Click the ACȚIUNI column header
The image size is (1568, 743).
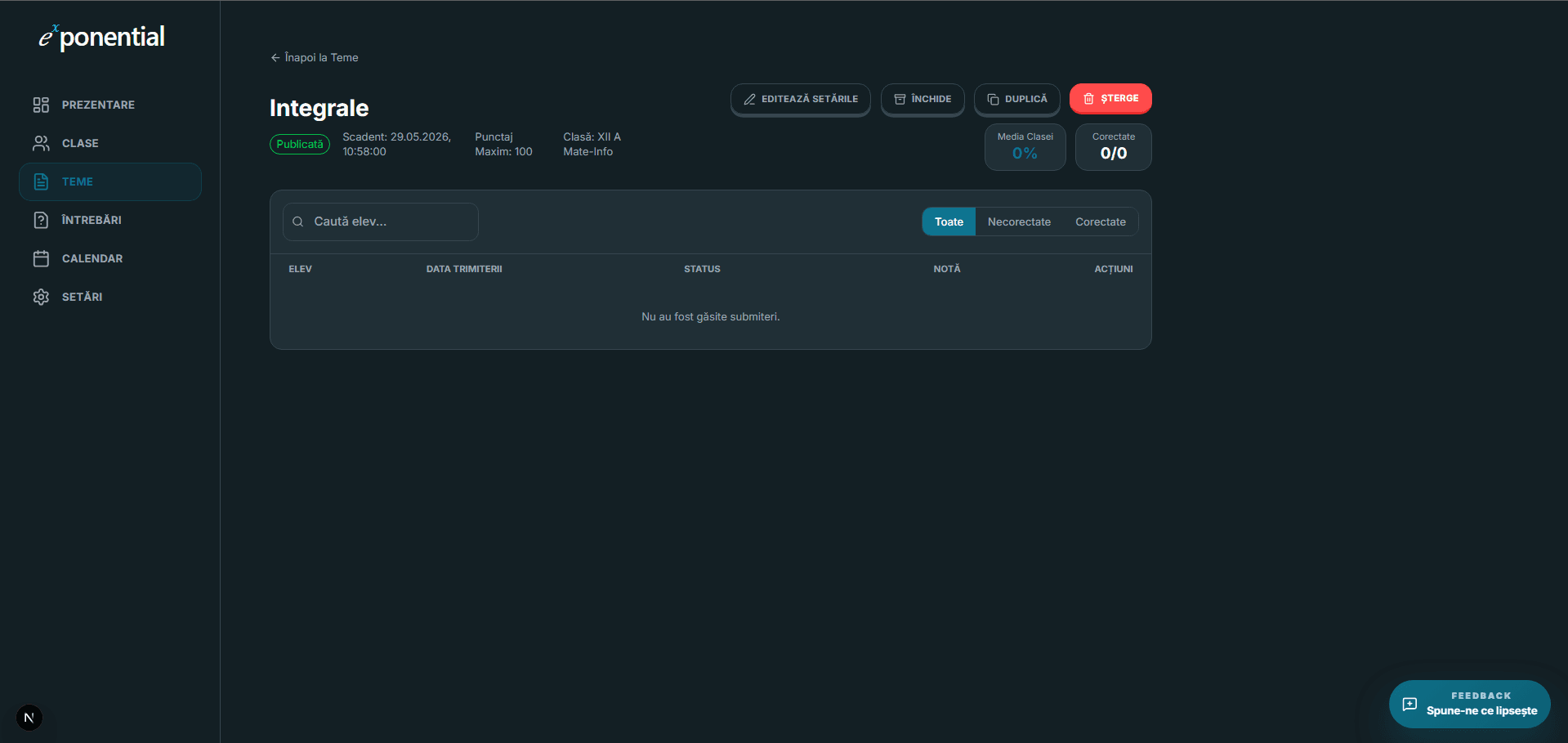point(1114,269)
